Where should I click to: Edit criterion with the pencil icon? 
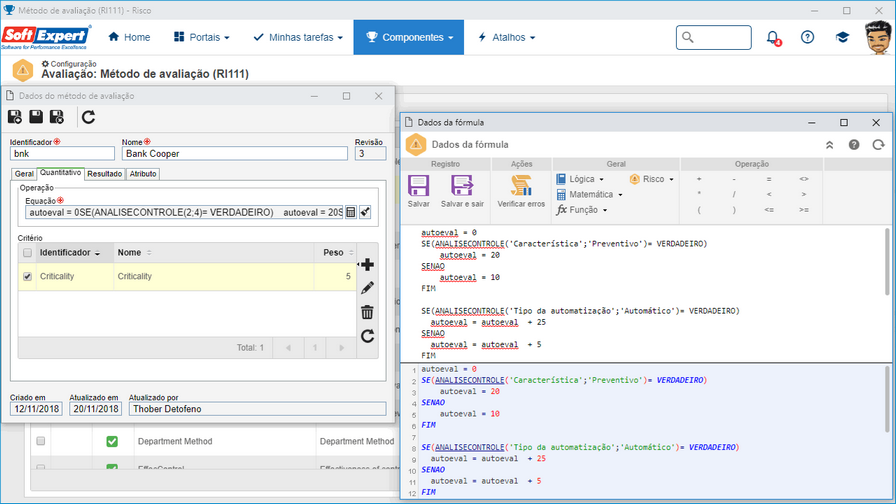(367, 288)
